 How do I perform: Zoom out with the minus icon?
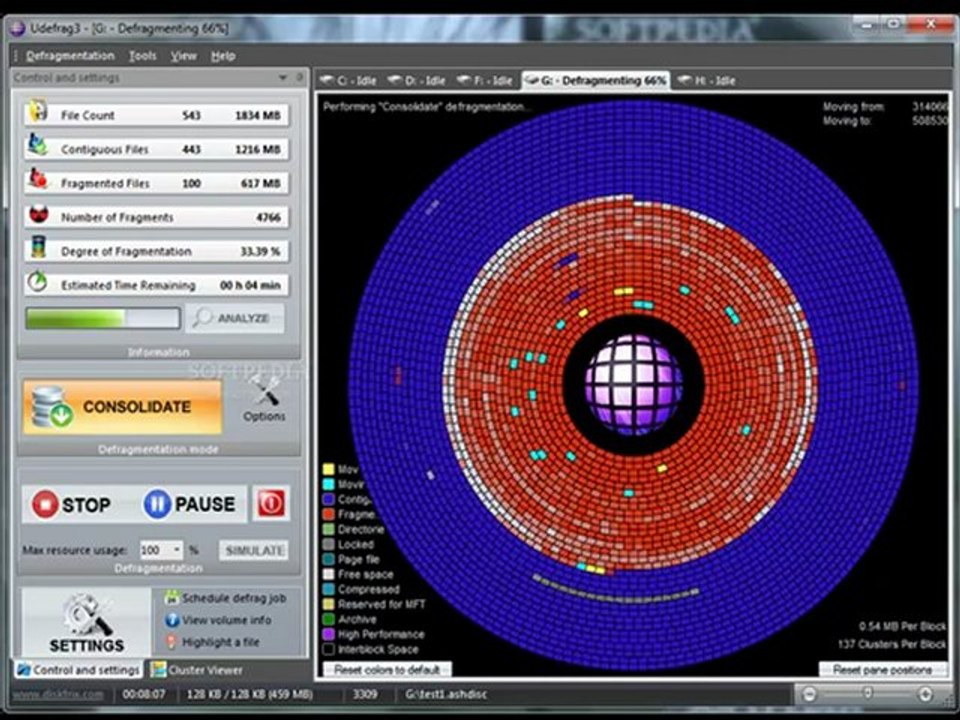pyautogui.click(x=810, y=695)
